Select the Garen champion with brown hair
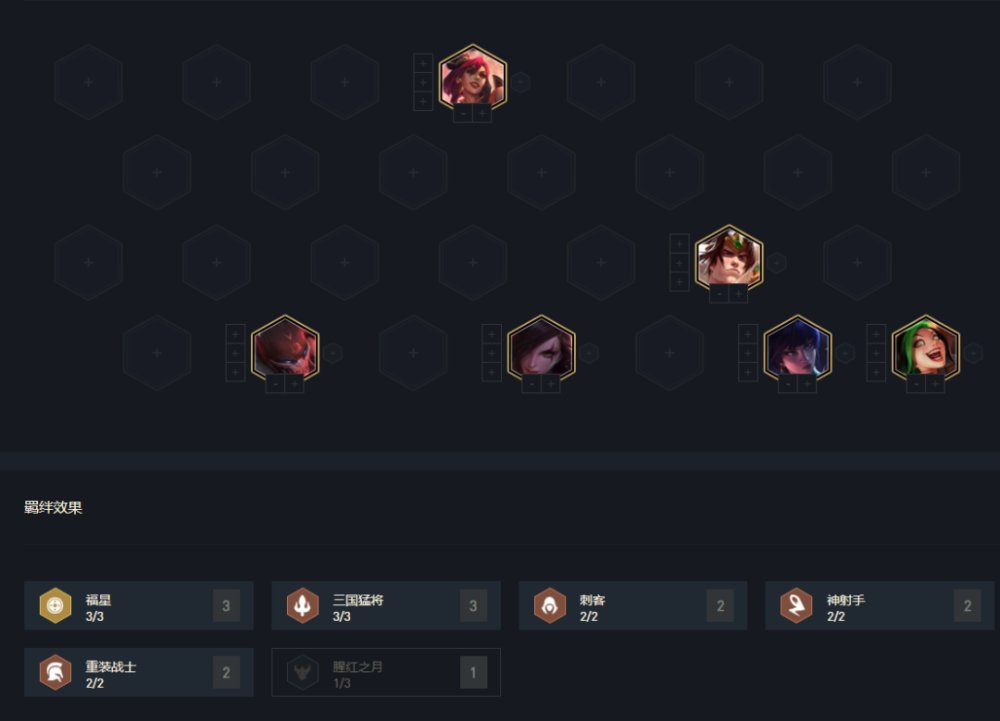The height and width of the screenshot is (721, 1000). 729,258
